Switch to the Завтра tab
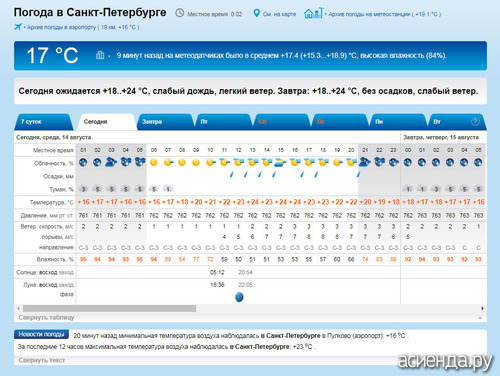 (165, 122)
